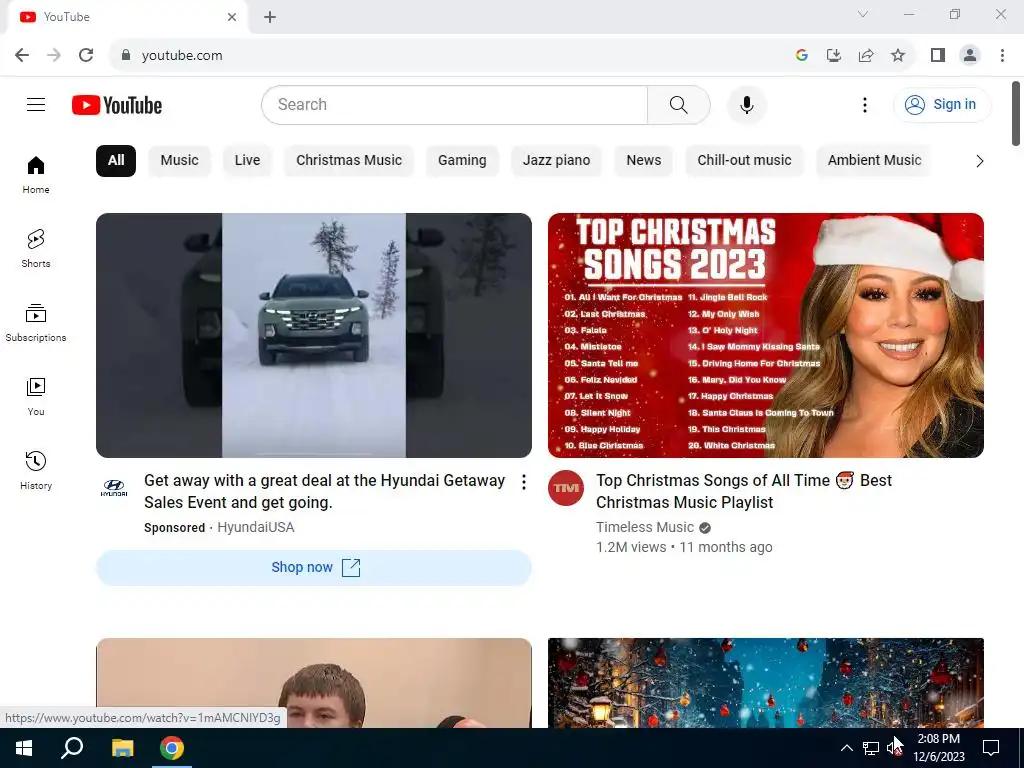Viewport: 1024px width, 768px height.
Task: Open the Hyundai truck ad thumbnail
Action: tap(313, 335)
